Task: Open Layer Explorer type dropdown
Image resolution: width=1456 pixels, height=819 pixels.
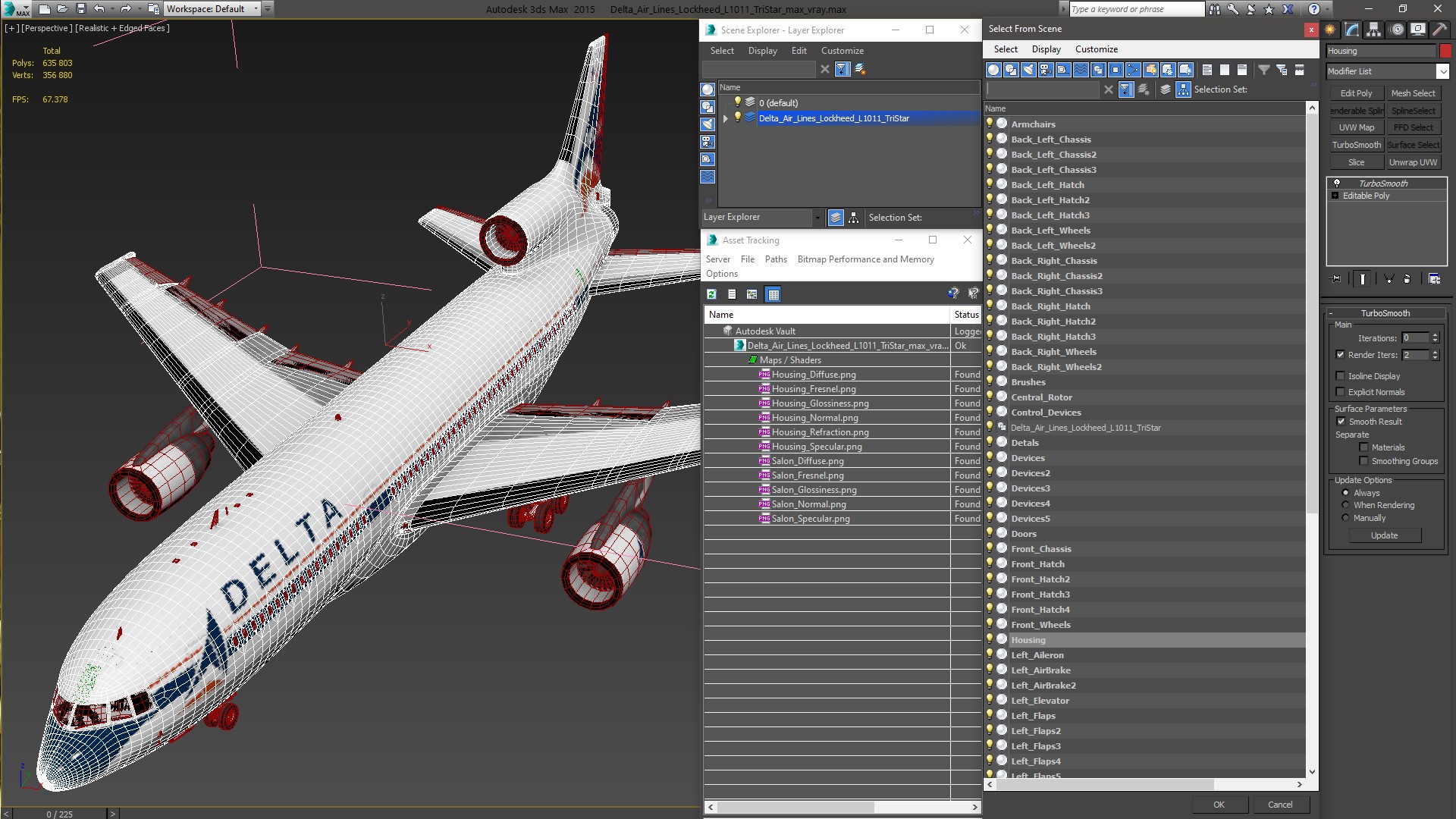Action: (817, 218)
